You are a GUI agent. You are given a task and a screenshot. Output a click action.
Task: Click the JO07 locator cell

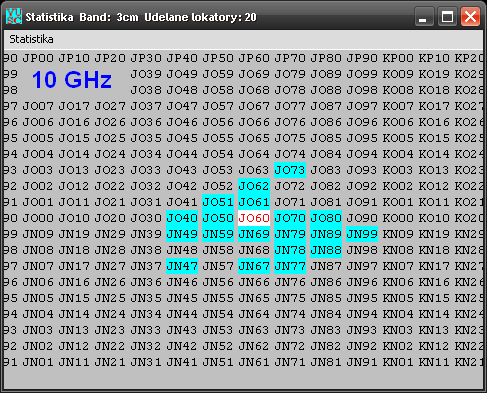pyautogui.click(x=38, y=106)
